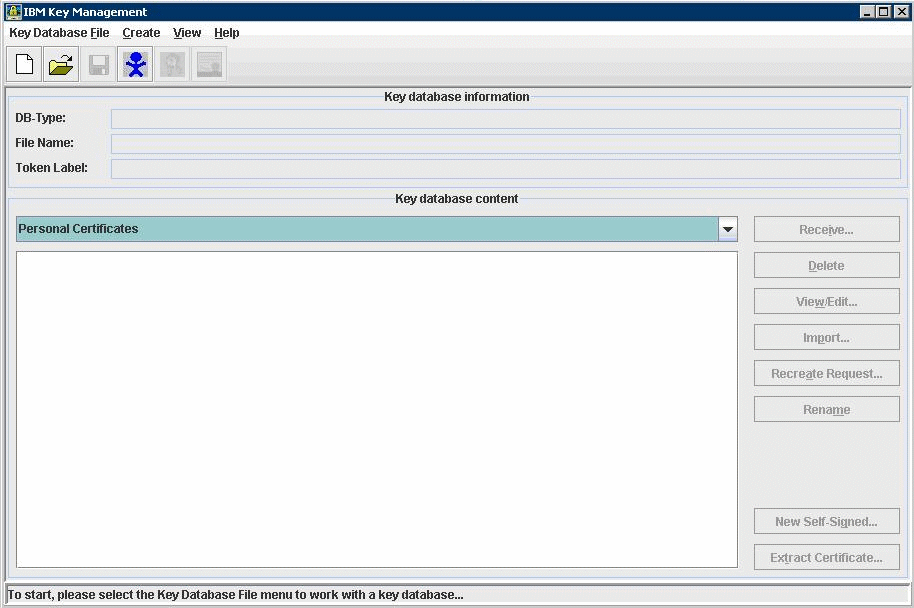Image resolution: width=914 pixels, height=608 pixels.
Task: Click the Token Label field
Action: coord(506,169)
